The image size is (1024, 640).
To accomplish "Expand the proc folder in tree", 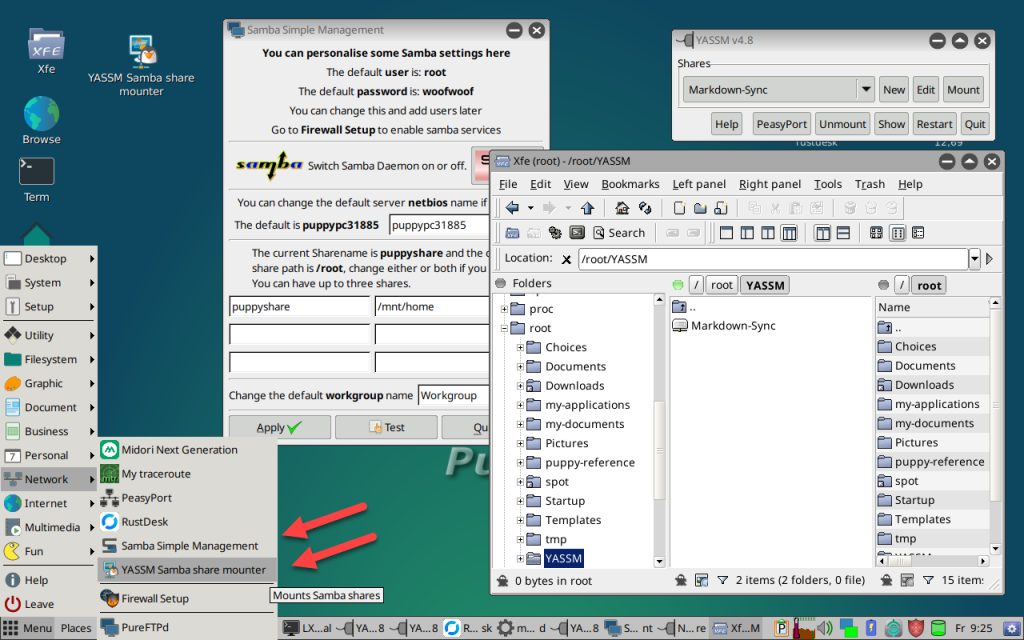I will click(x=504, y=309).
